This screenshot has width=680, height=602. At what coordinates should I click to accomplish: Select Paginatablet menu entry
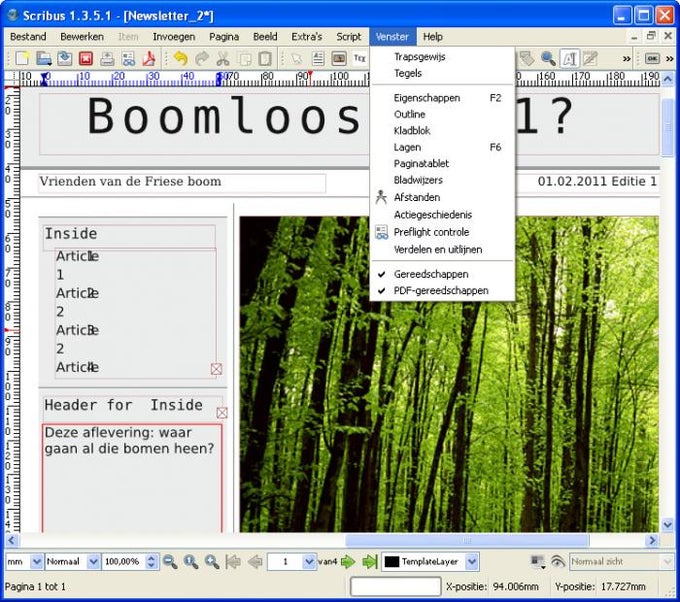tap(442, 164)
